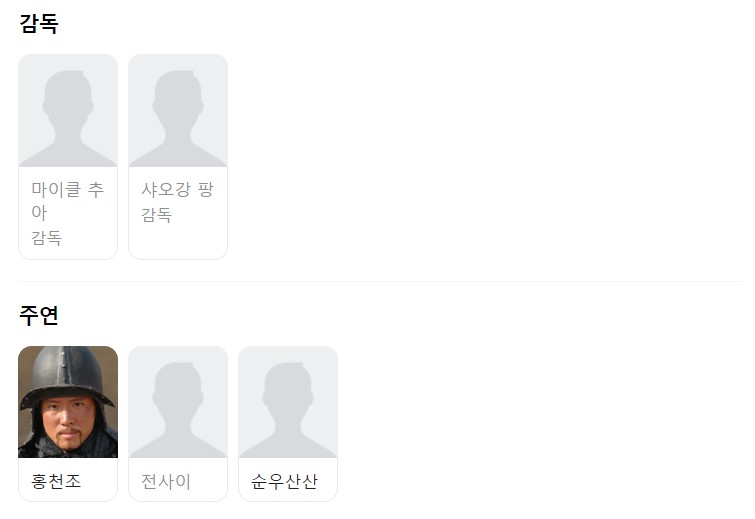Image resolution: width=755 pixels, height=519 pixels.
Task: Select the 전사이 name label
Action: coord(166,481)
